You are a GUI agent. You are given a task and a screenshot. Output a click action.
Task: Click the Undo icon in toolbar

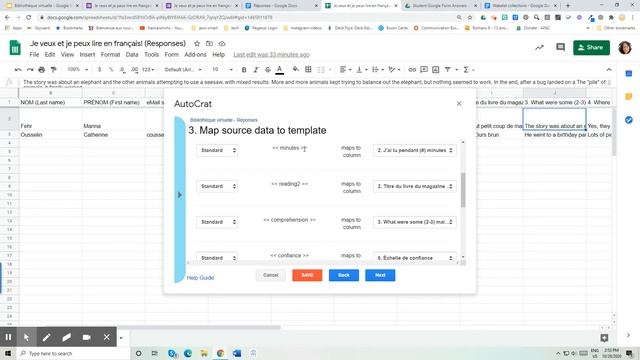coord(18,70)
